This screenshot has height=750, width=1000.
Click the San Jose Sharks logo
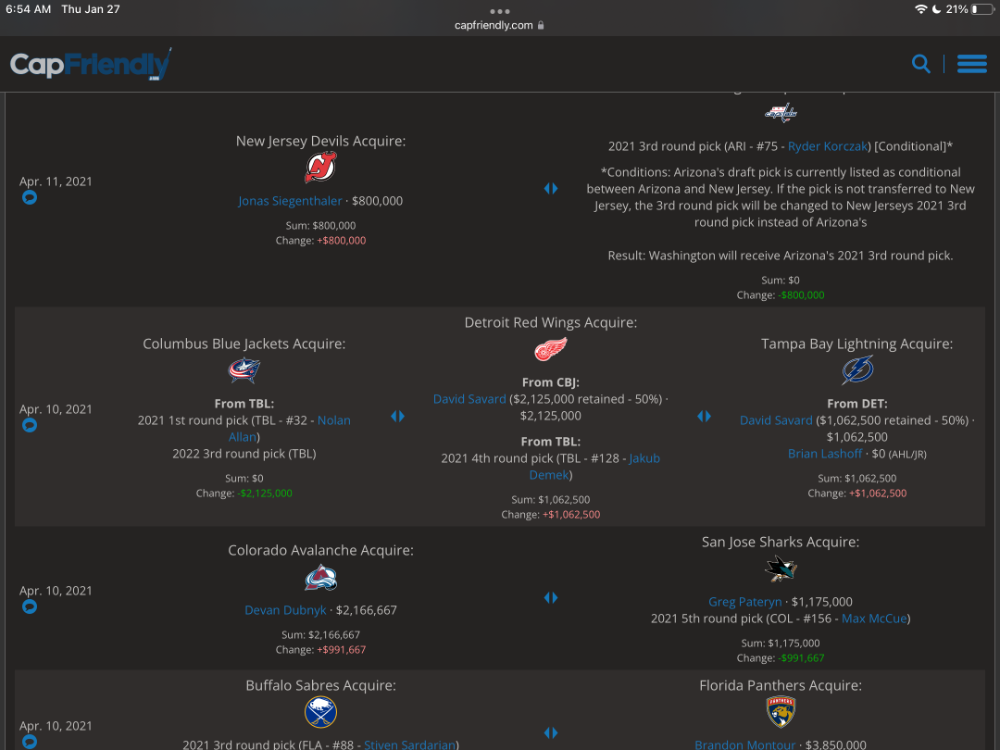(x=780, y=568)
